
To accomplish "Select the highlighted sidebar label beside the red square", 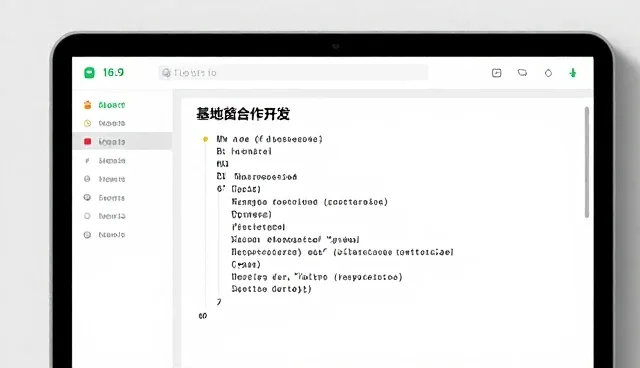I will [111, 142].
